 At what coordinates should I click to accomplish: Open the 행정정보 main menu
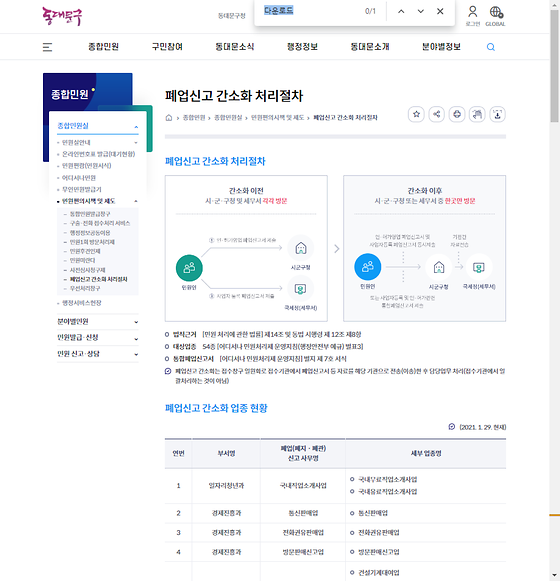pyautogui.click(x=302, y=47)
